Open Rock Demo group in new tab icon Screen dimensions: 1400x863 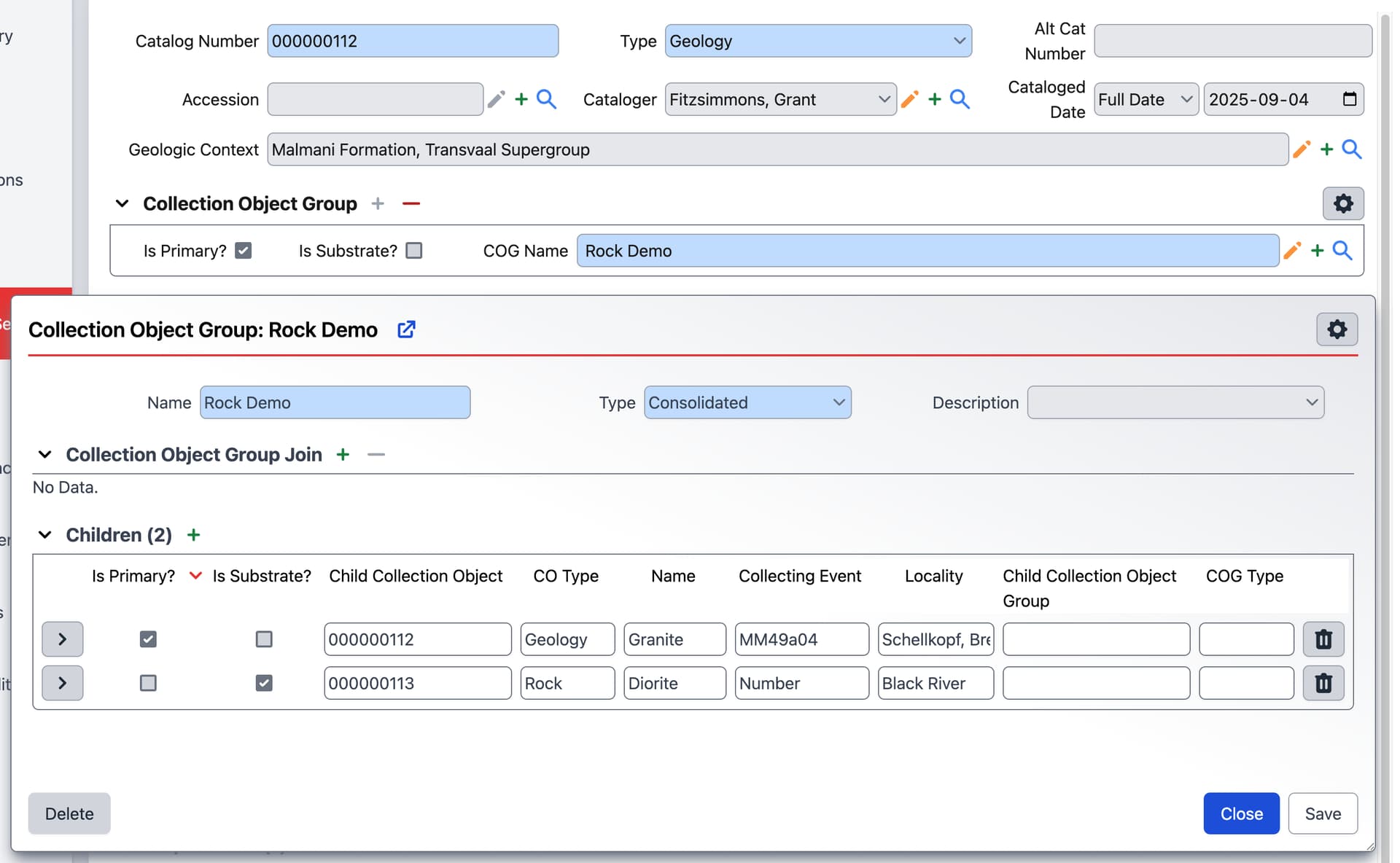[x=406, y=329]
